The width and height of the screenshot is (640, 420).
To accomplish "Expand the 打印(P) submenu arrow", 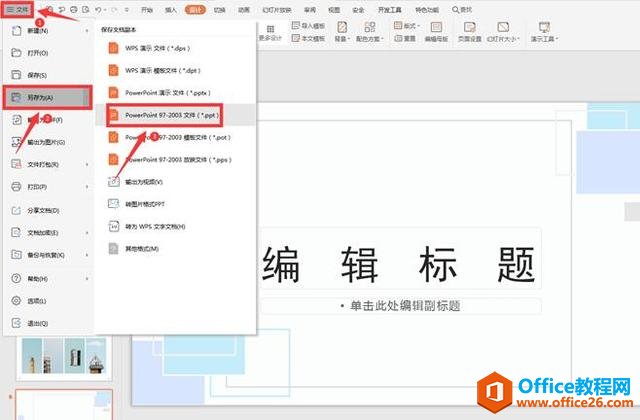I will [87, 187].
